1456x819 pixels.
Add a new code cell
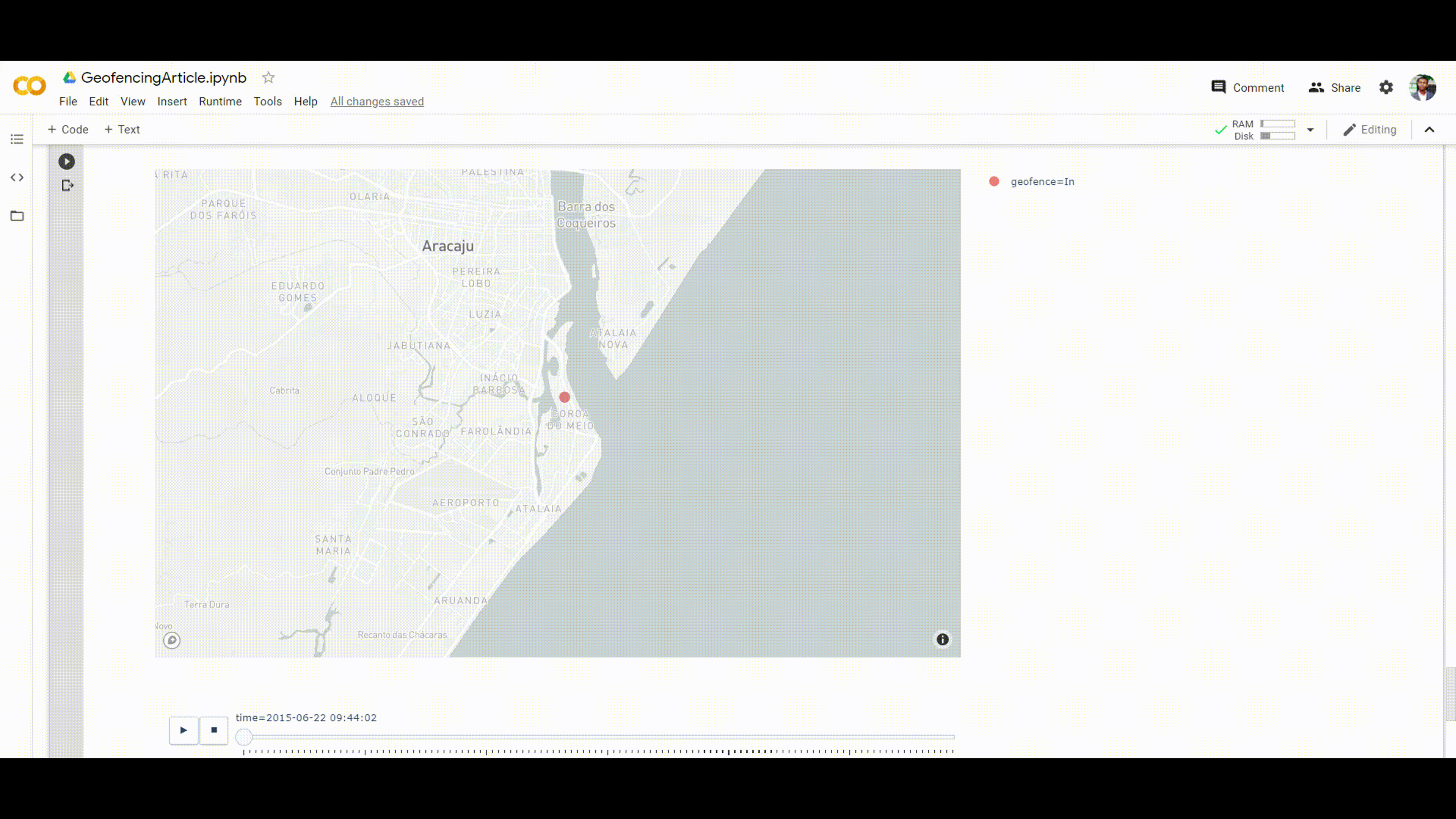[67, 129]
